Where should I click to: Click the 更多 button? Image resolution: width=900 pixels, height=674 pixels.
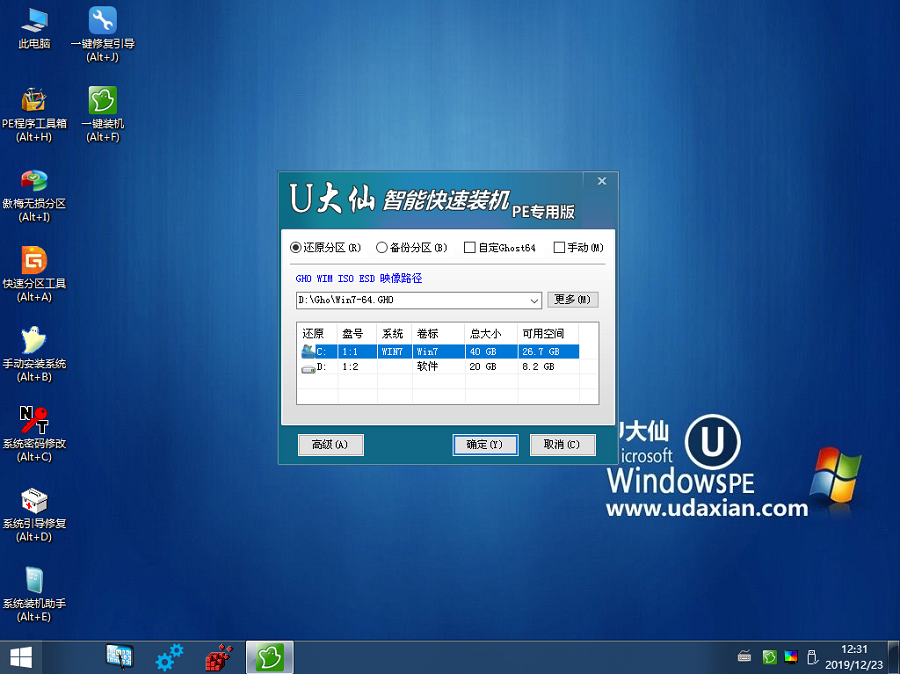pyautogui.click(x=572, y=300)
